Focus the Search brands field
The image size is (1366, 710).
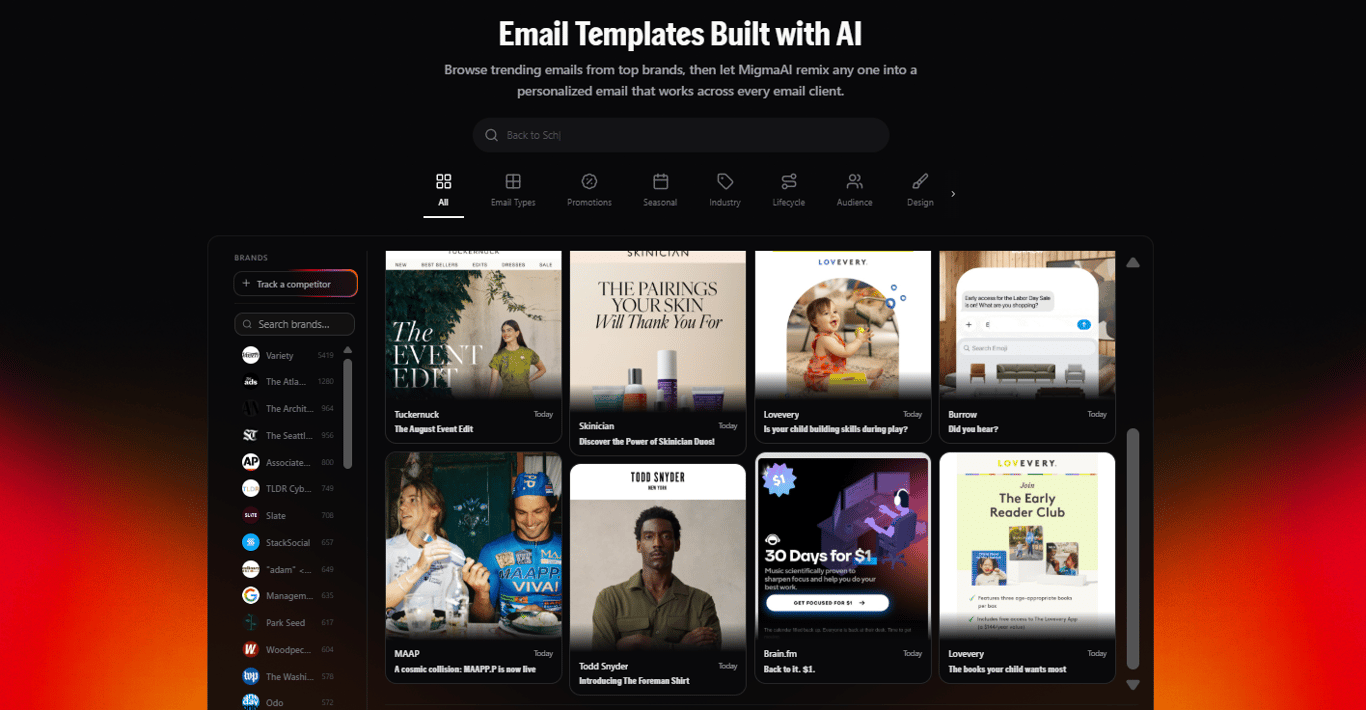click(x=295, y=324)
